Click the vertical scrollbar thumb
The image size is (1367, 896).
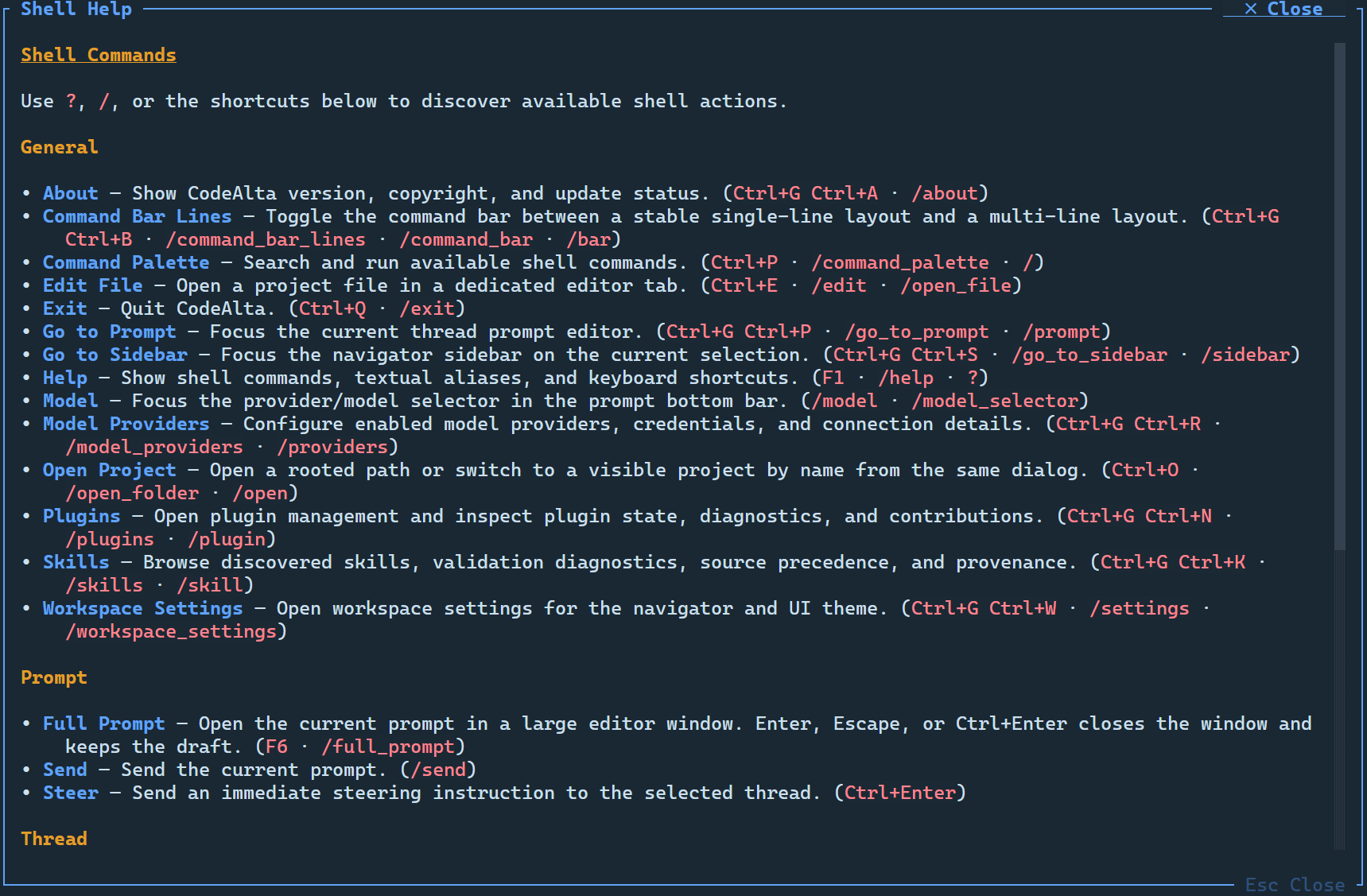click(1340, 296)
